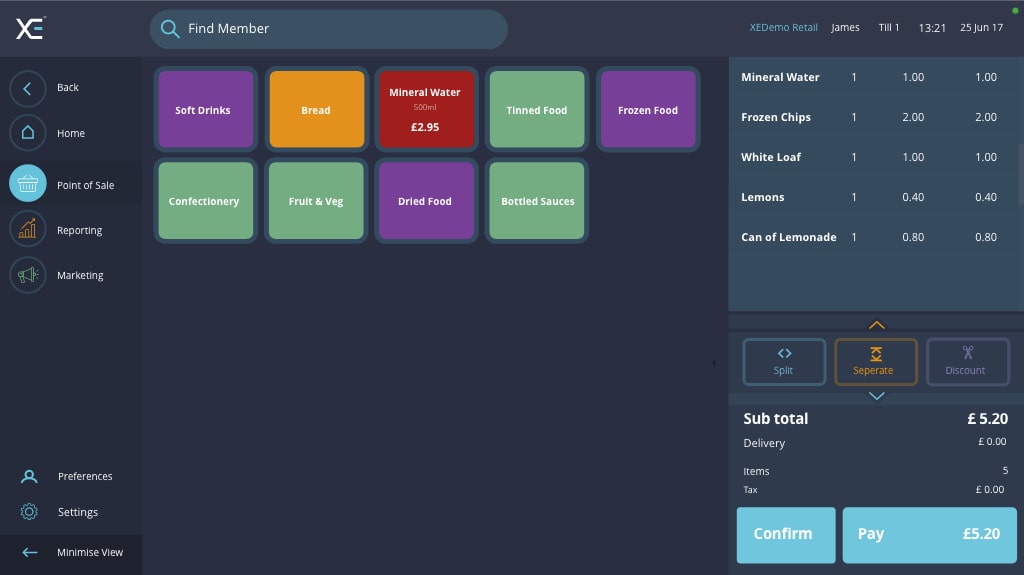Open Preferences user icon
Image resolution: width=1024 pixels, height=575 pixels.
pos(30,477)
